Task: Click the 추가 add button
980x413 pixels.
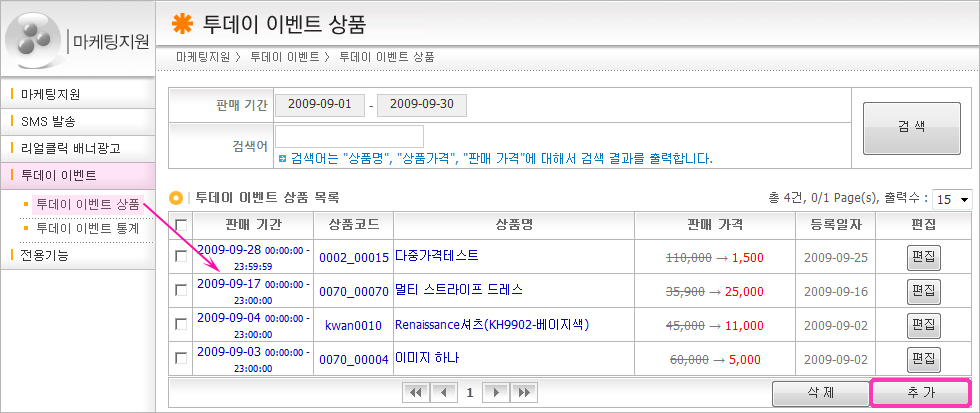Action: pyautogui.click(x=920, y=393)
